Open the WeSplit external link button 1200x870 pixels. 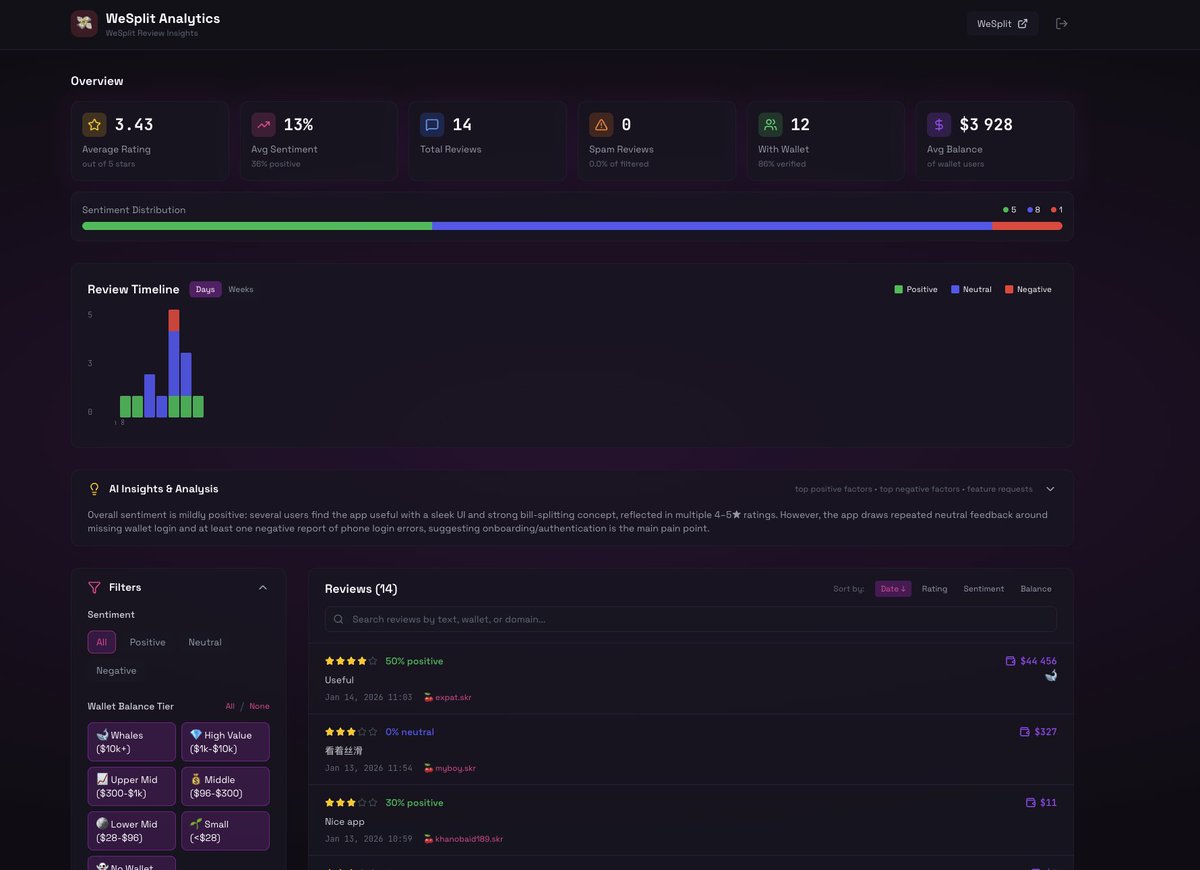tap(1002, 23)
